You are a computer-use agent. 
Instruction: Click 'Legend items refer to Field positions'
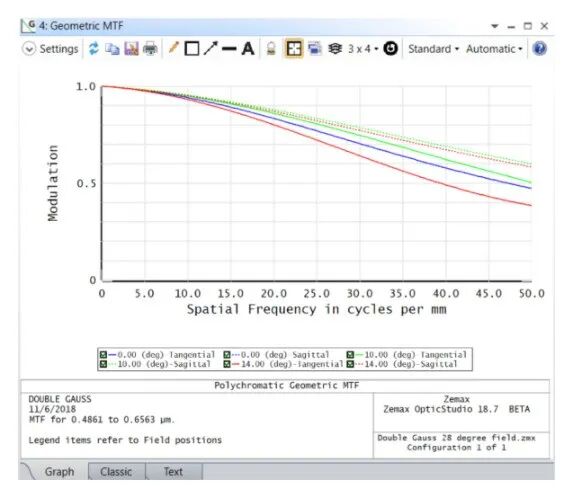click(x=125, y=440)
